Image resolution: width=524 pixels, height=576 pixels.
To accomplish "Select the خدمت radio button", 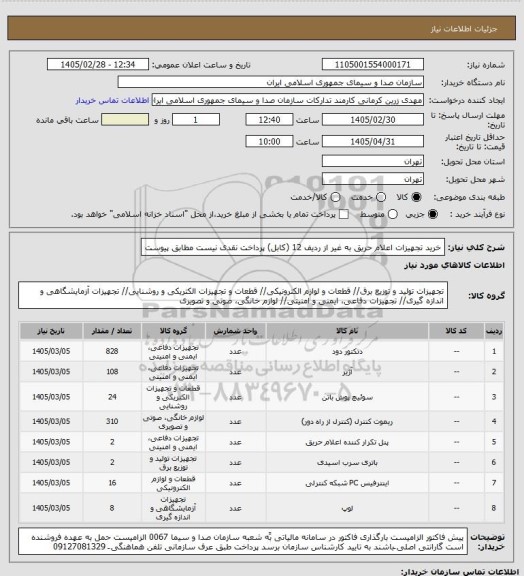I will [381, 197].
